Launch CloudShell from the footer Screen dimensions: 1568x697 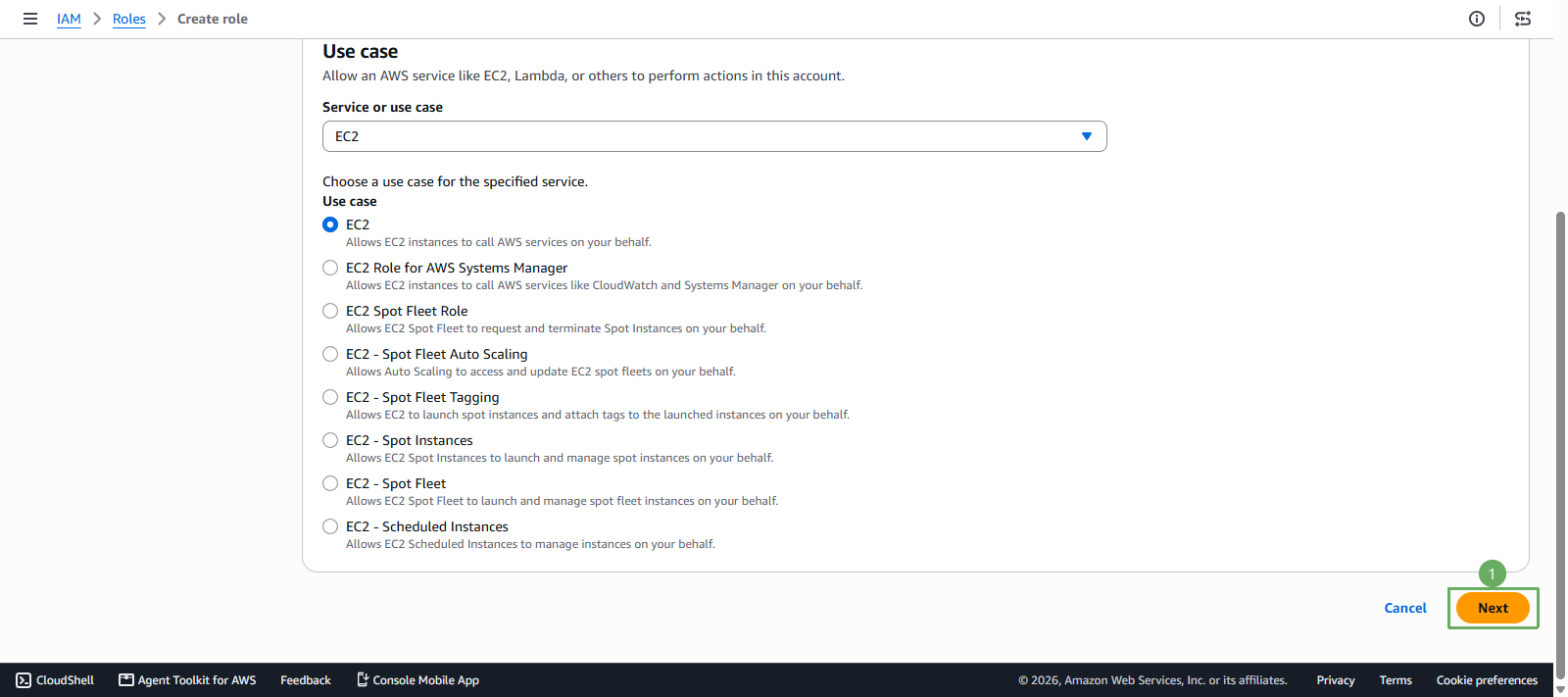tap(55, 680)
